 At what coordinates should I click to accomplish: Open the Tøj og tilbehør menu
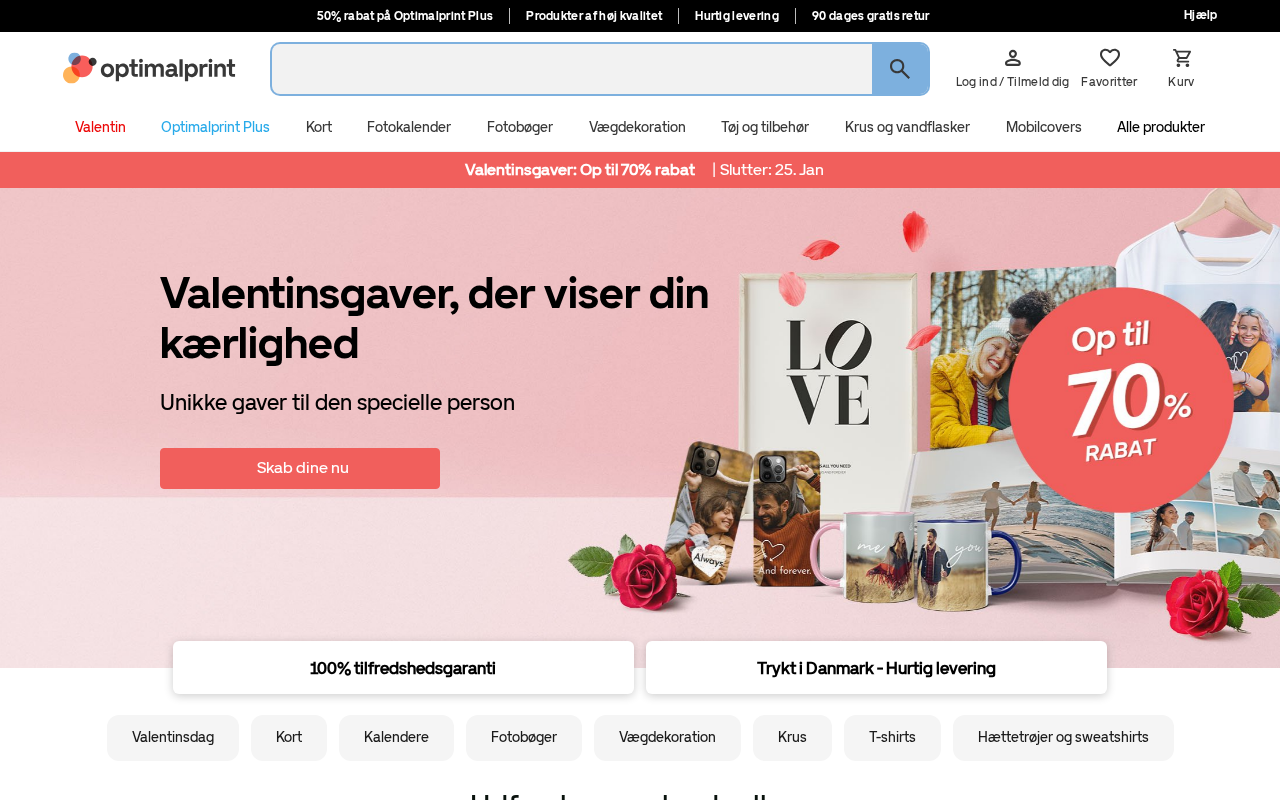pos(765,127)
